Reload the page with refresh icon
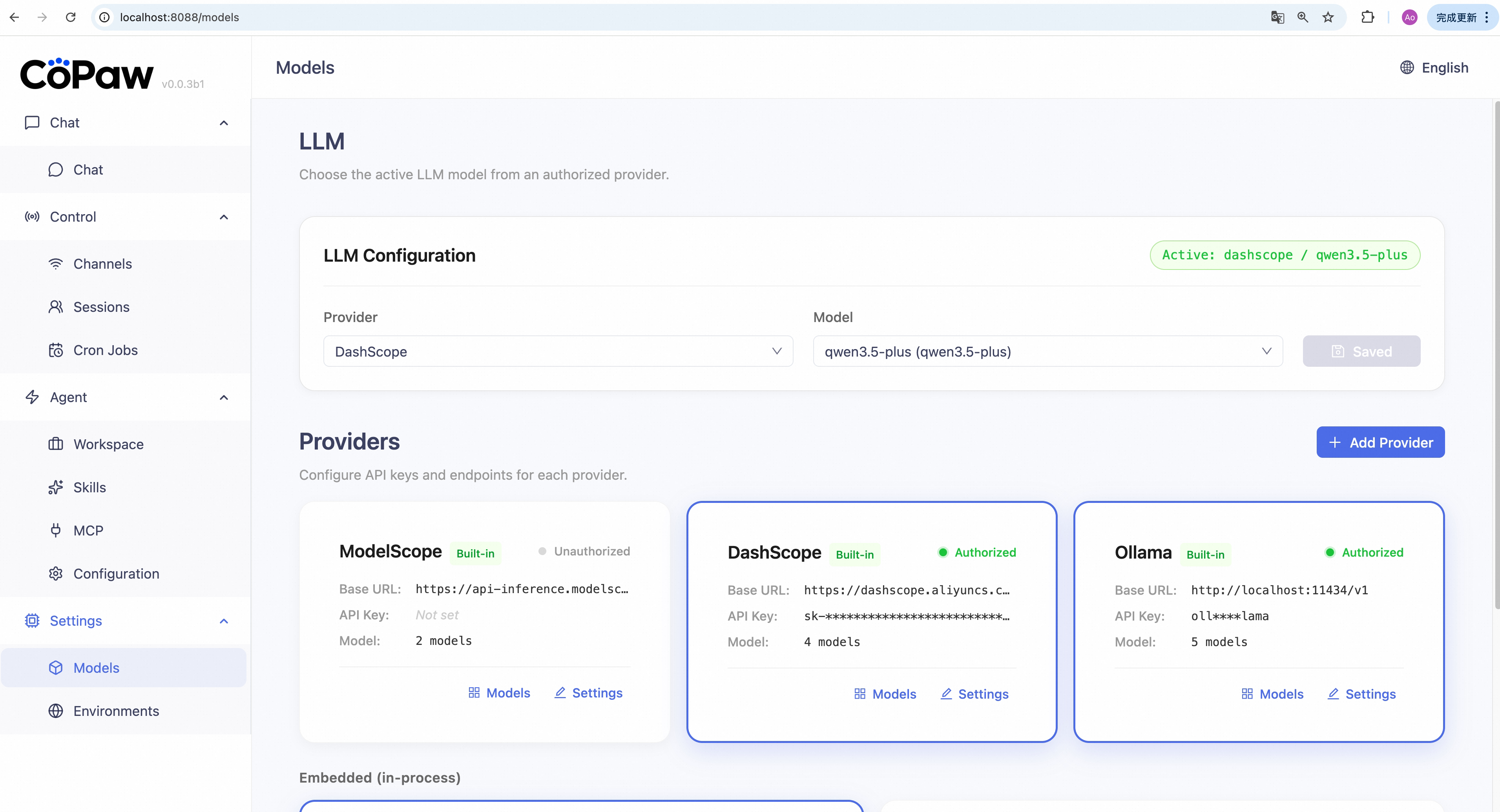Screen dimensions: 1500x812 [71, 18]
